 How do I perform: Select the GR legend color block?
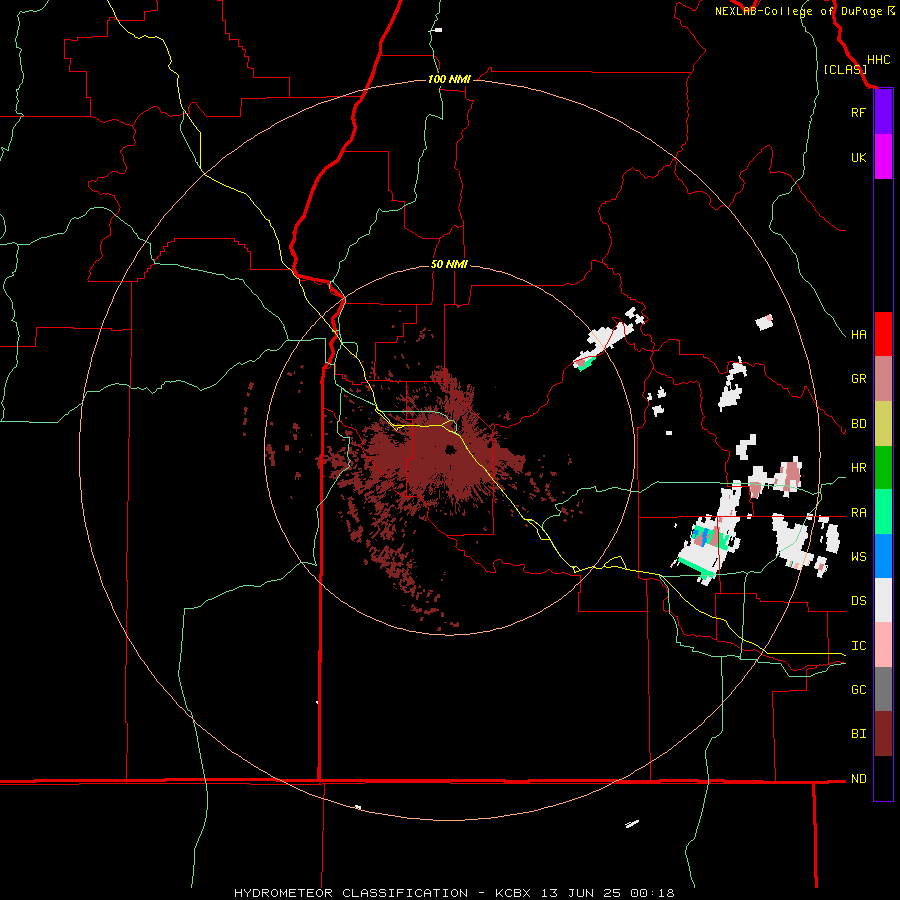(883, 378)
